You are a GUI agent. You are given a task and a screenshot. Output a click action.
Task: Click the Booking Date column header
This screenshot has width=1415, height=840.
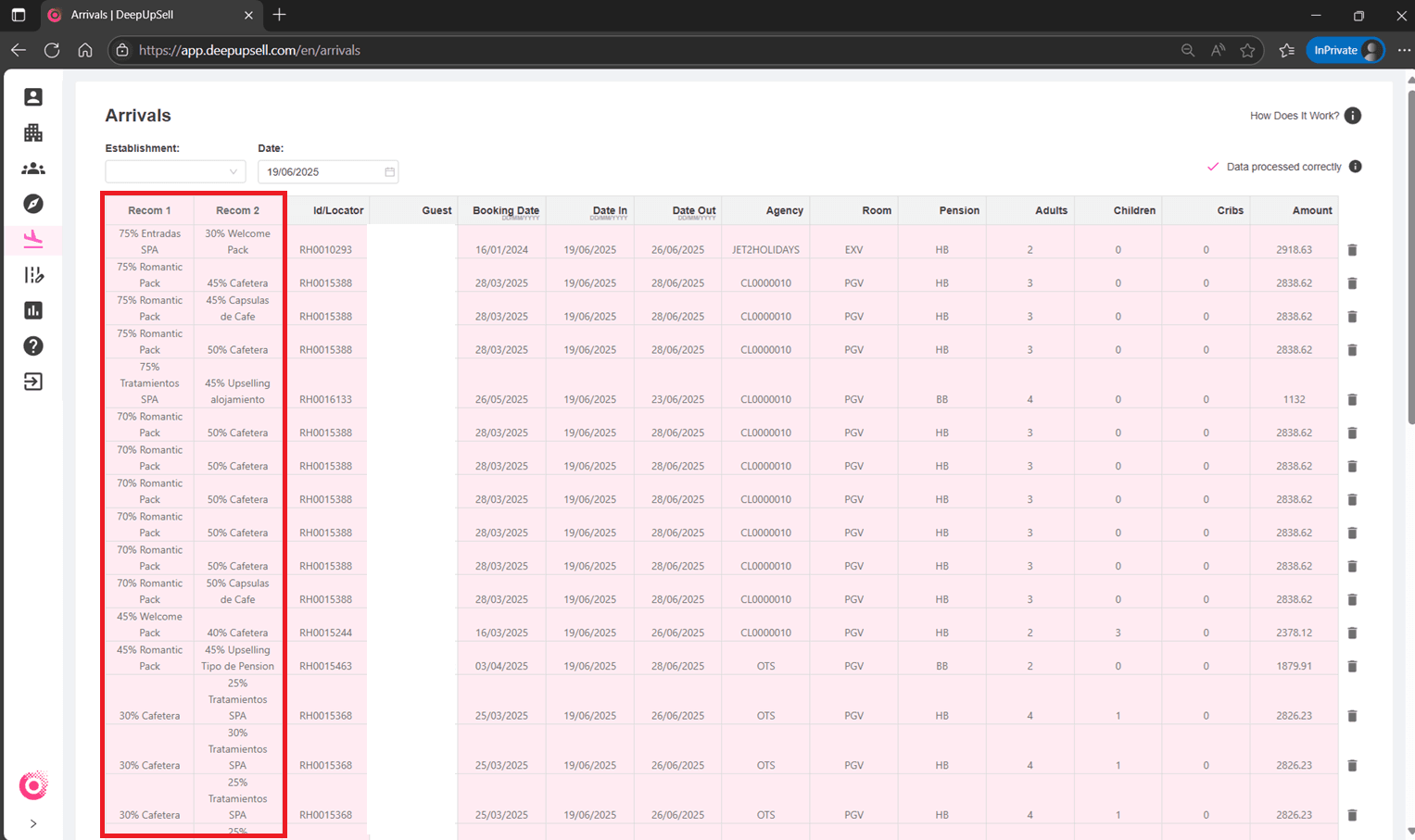[x=505, y=210]
